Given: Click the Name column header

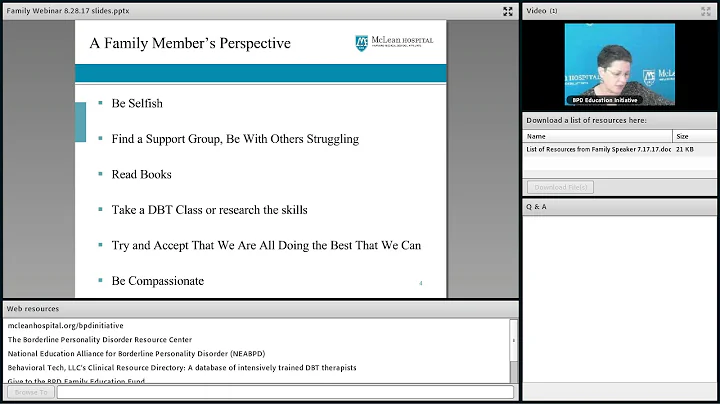Looking at the screenshot, I should pyautogui.click(x=597, y=136).
